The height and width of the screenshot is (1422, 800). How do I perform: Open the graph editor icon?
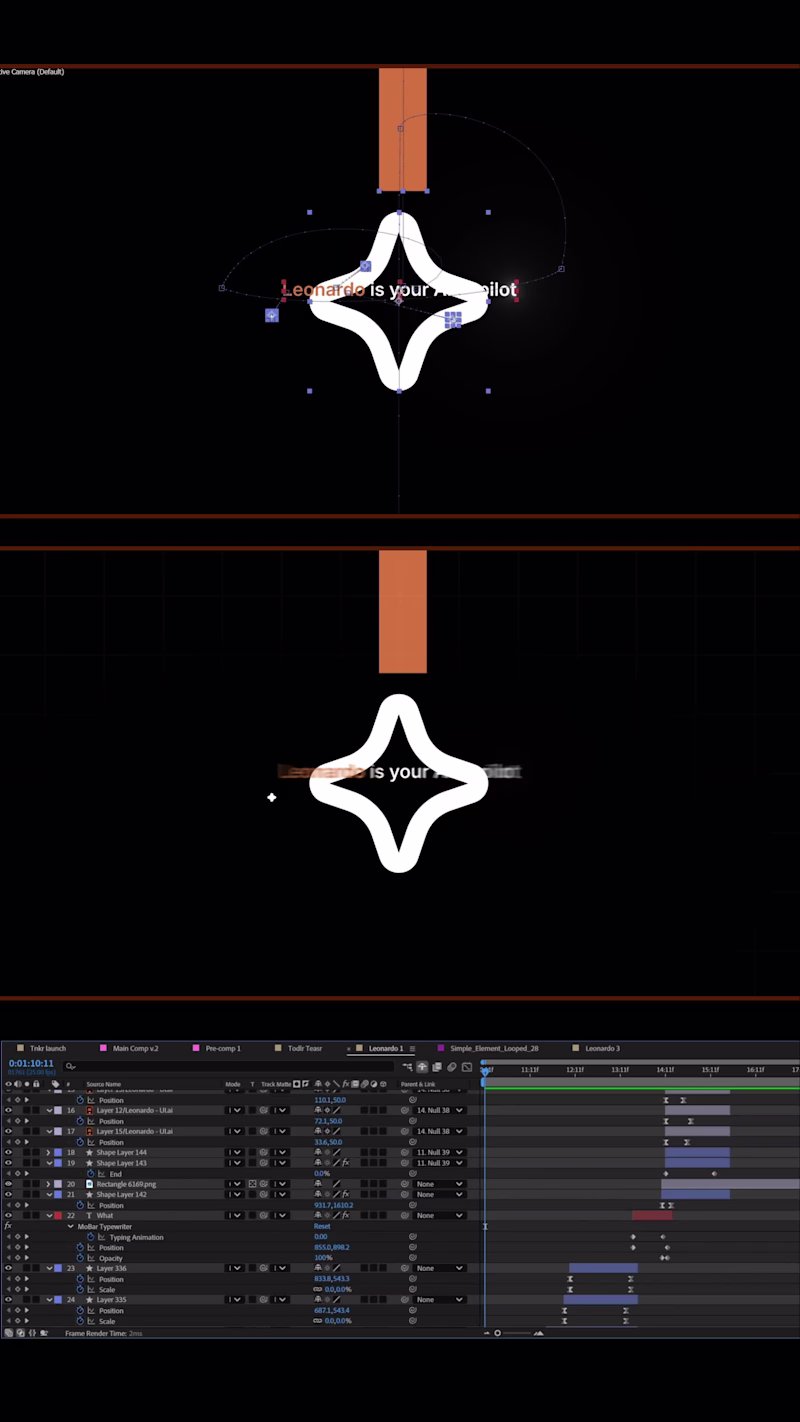click(467, 1067)
